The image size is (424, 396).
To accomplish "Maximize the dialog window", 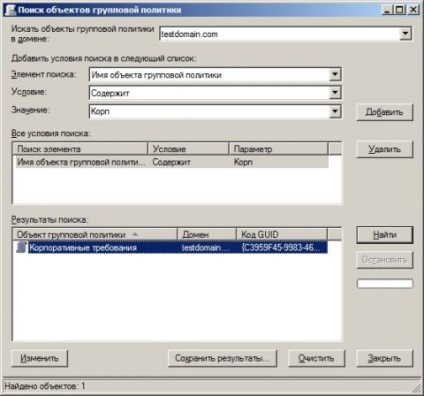I will coord(399,10).
